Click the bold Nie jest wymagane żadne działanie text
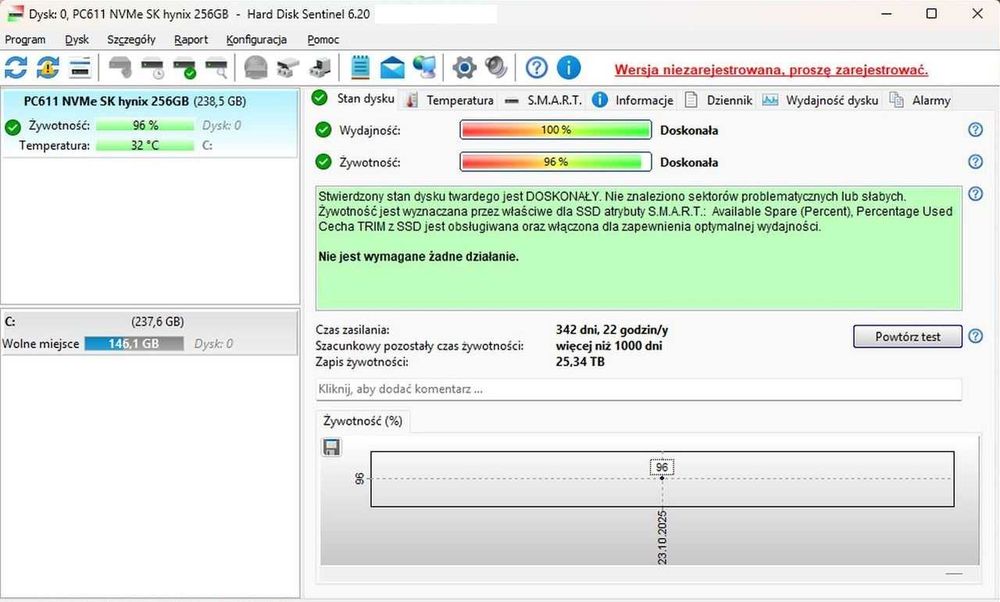Screen dimensions: 1000x602 tap(418, 257)
